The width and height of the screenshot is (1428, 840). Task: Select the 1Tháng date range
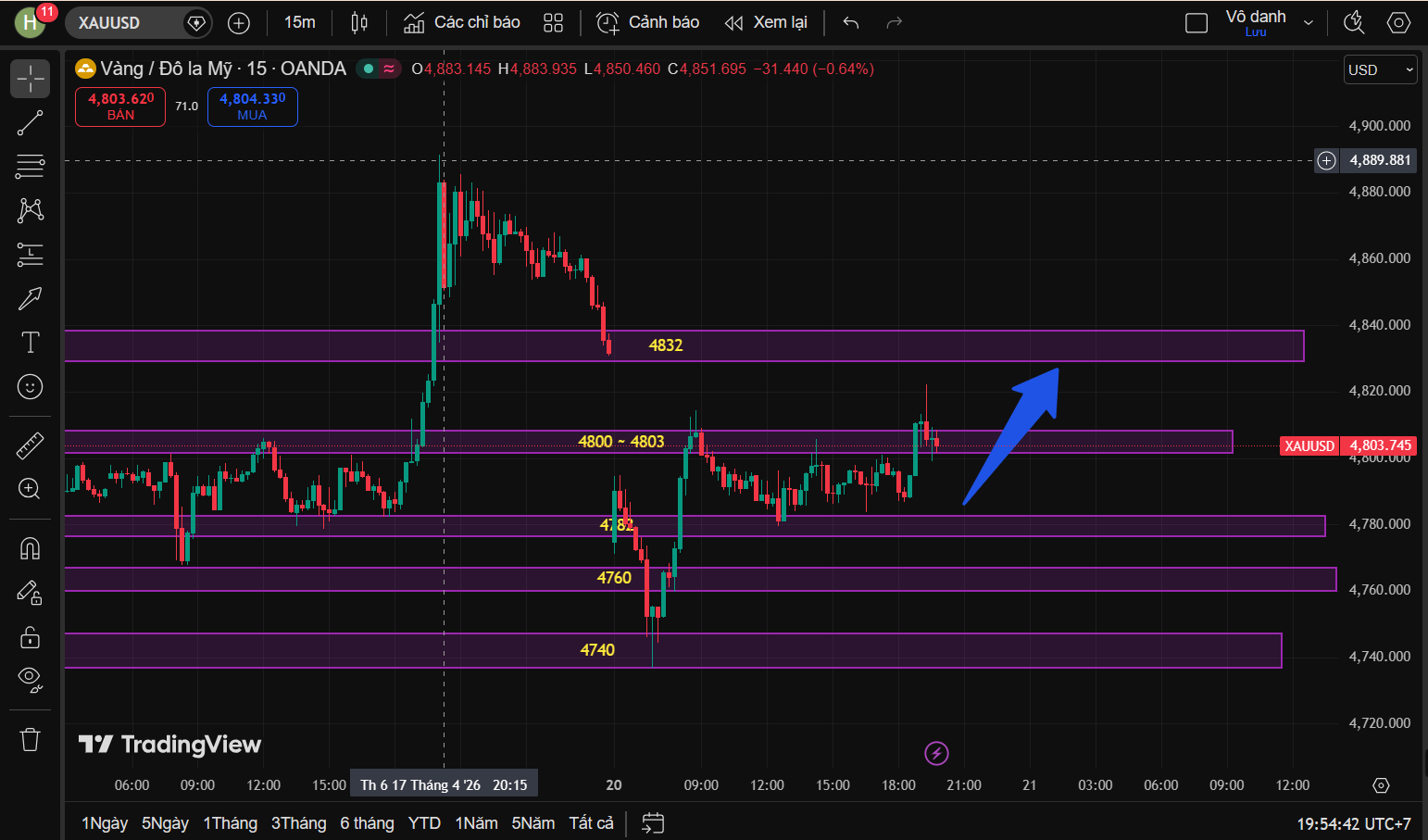click(x=230, y=823)
